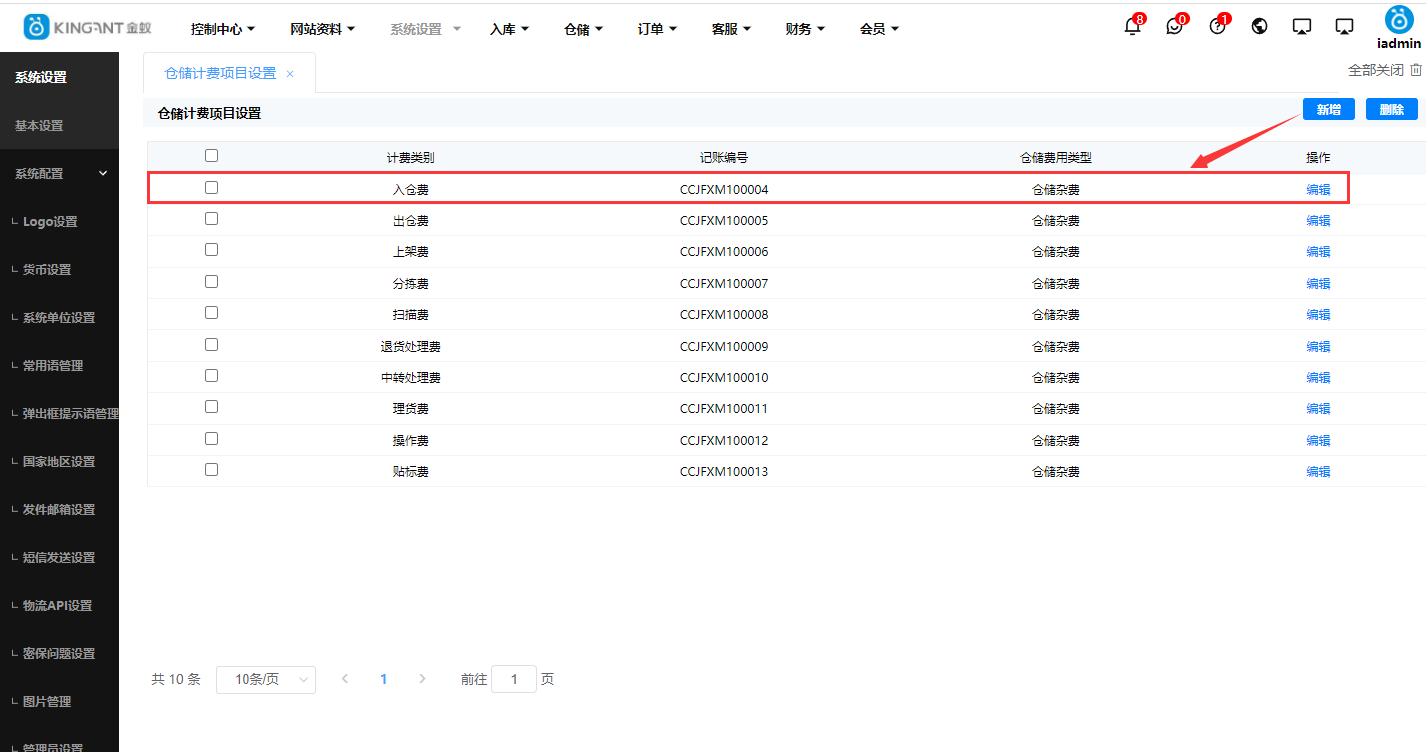Viewport: 1426px width, 752px height.
Task: Click the help icon with red badge
Action: [1217, 26]
